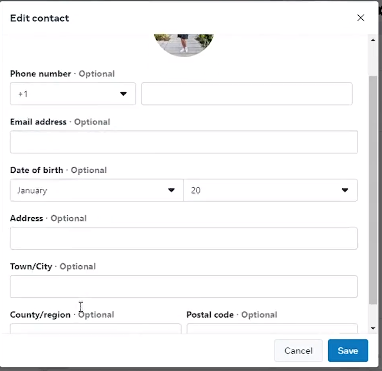Click the Address label text

[27, 218]
